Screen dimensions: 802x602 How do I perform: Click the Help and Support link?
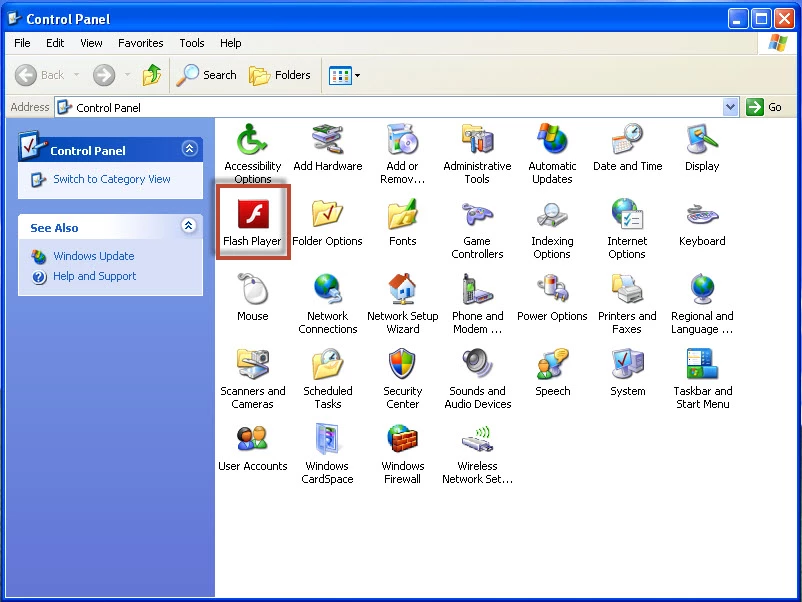pos(95,276)
